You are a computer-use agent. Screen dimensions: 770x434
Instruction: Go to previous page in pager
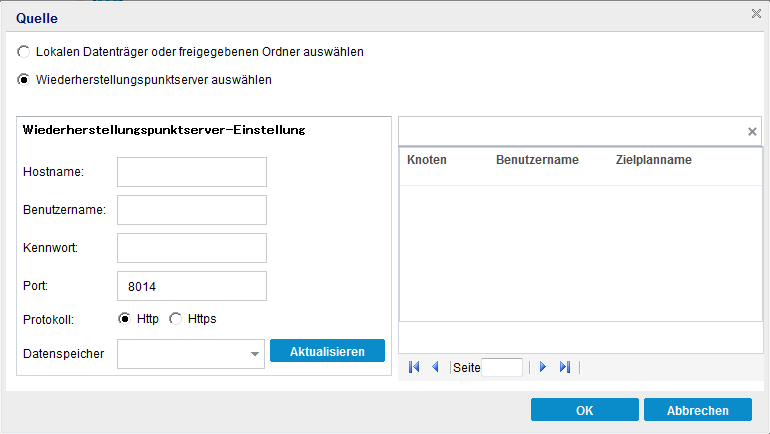(435, 367)
